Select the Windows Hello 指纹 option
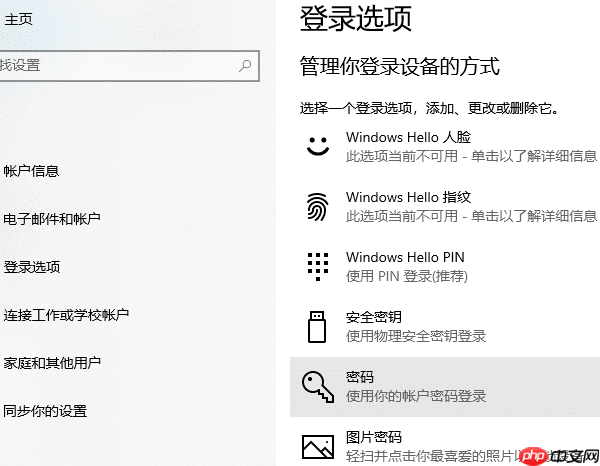This screenshot has height=466, width=600. point(445,207)
